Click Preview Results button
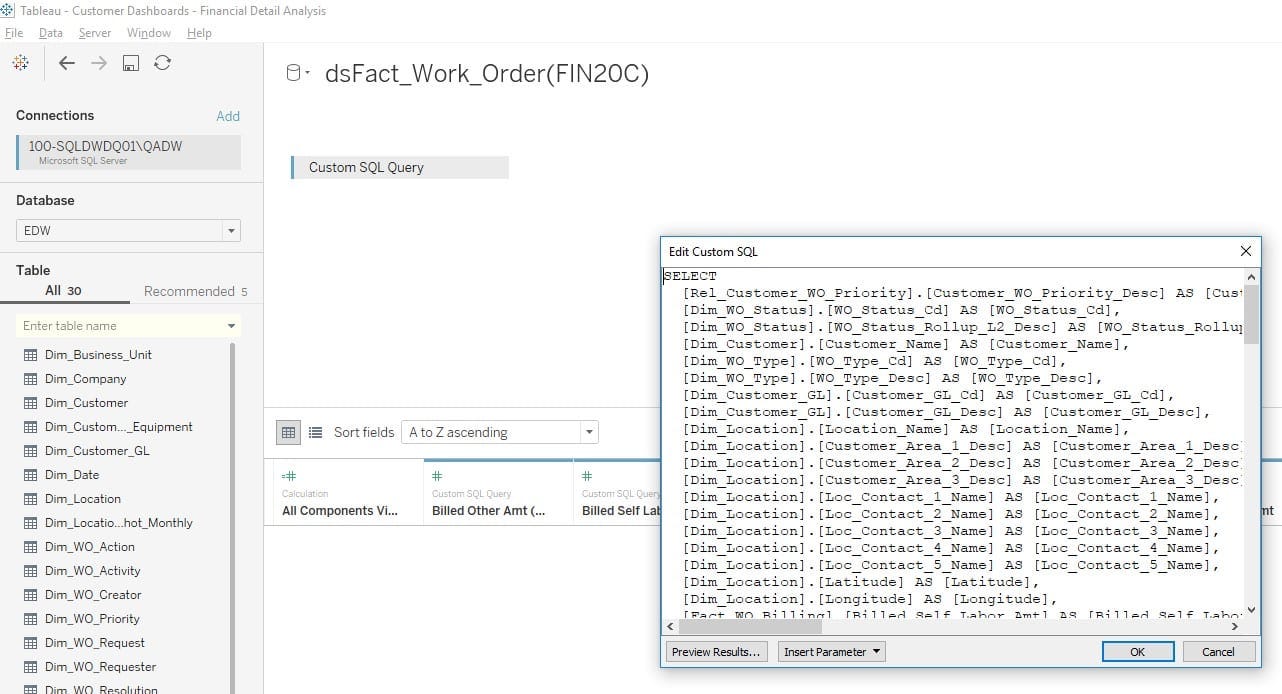Screen dimensions: 1282x694 click(x=715, y=652)
